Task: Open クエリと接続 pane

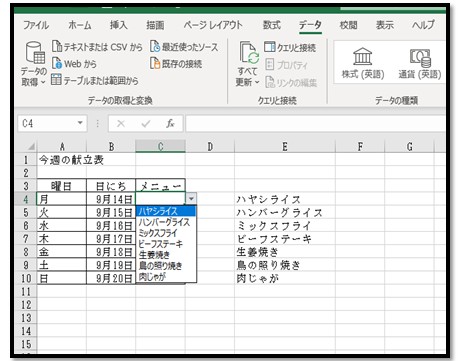Action: pyautogui.click(x=290, y=47)
